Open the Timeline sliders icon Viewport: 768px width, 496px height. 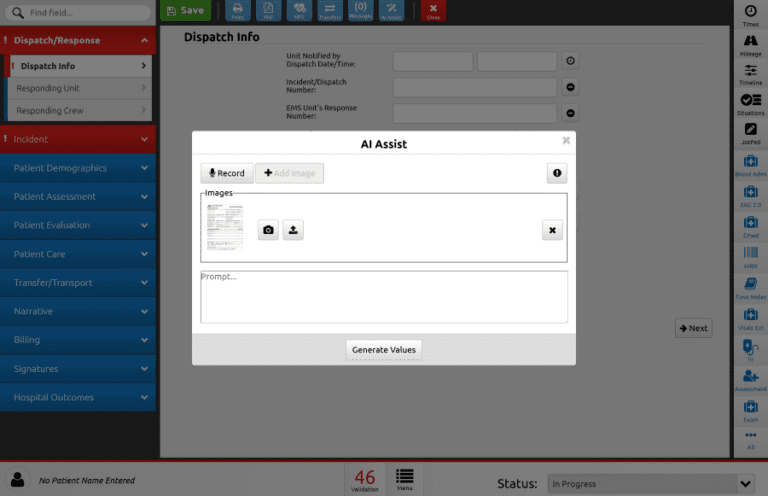[x=750, y=74]
